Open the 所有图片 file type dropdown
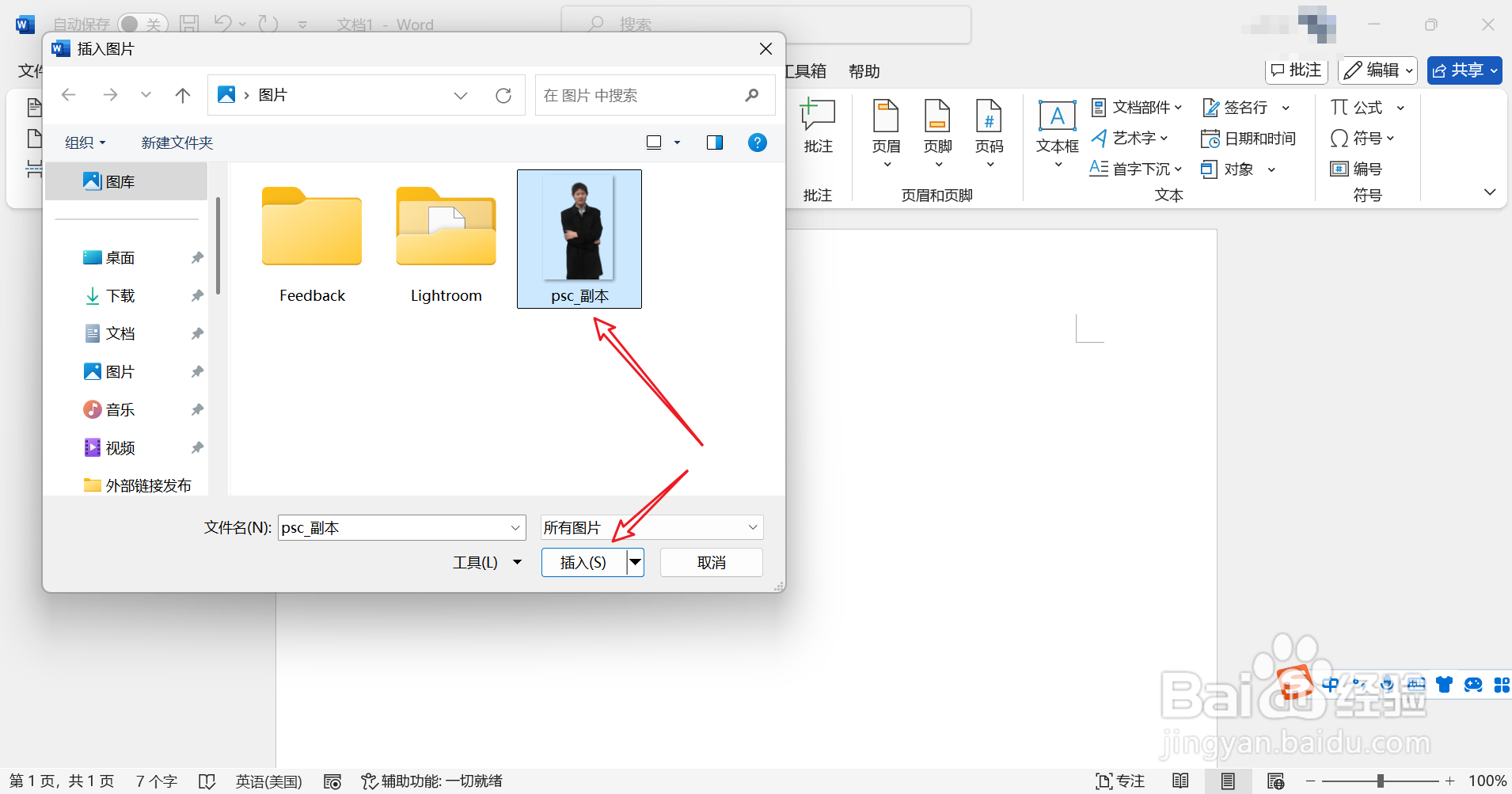Image resolution: width=1512 pixels, height=794 pixels. point(750,527)
